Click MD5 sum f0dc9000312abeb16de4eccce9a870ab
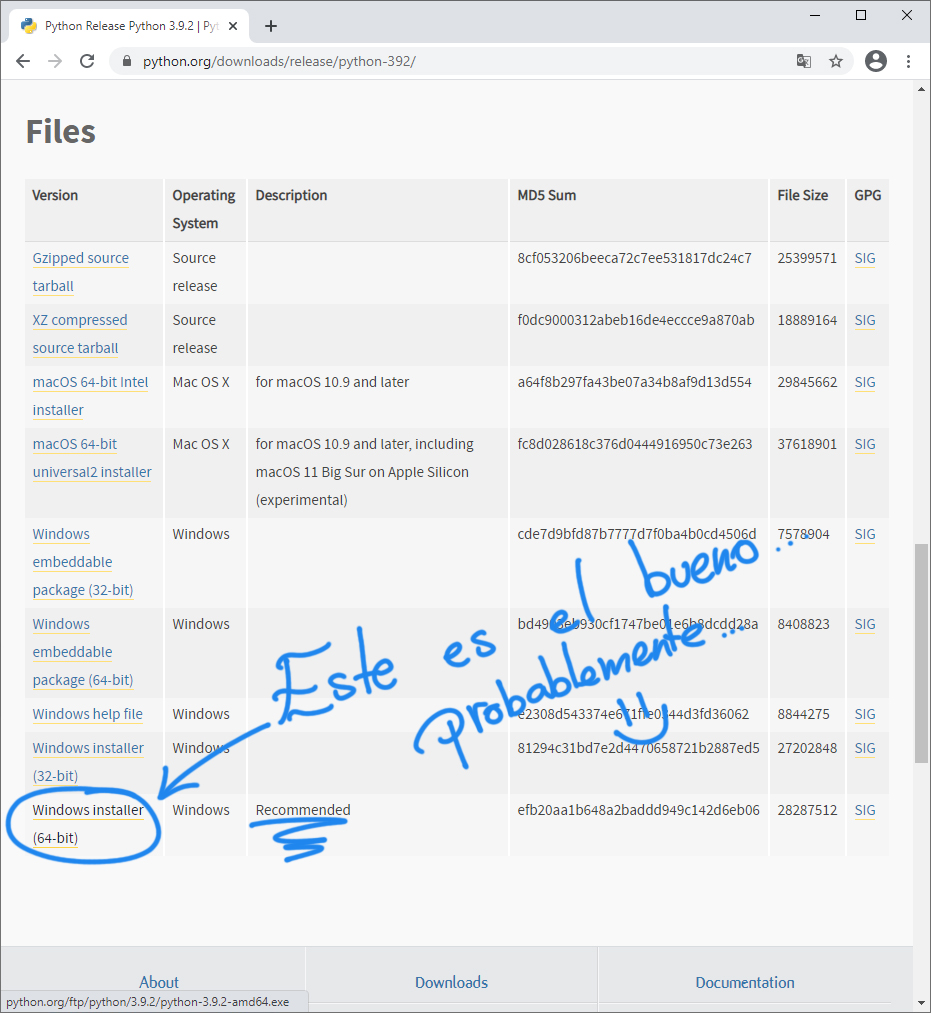 click(636, 320)
